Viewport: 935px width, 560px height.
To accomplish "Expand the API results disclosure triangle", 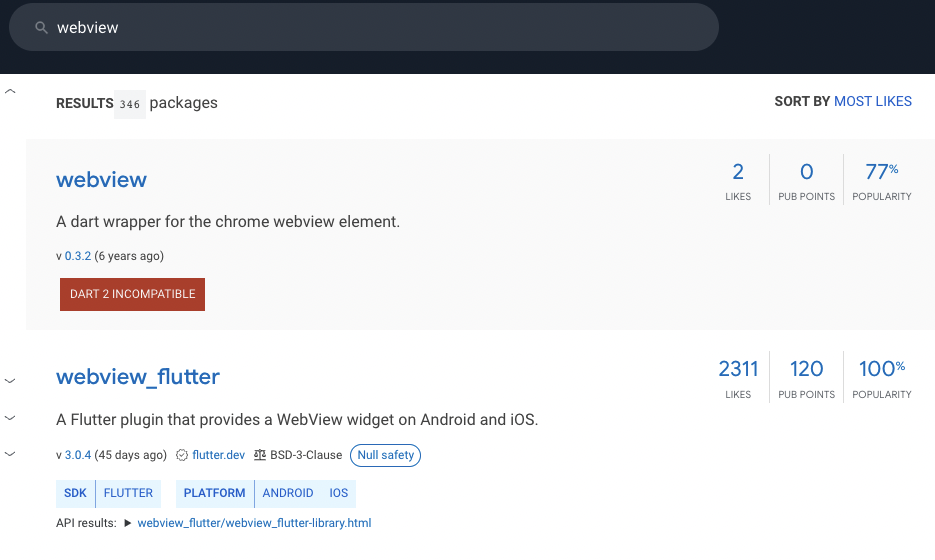I will click(128, 523).
